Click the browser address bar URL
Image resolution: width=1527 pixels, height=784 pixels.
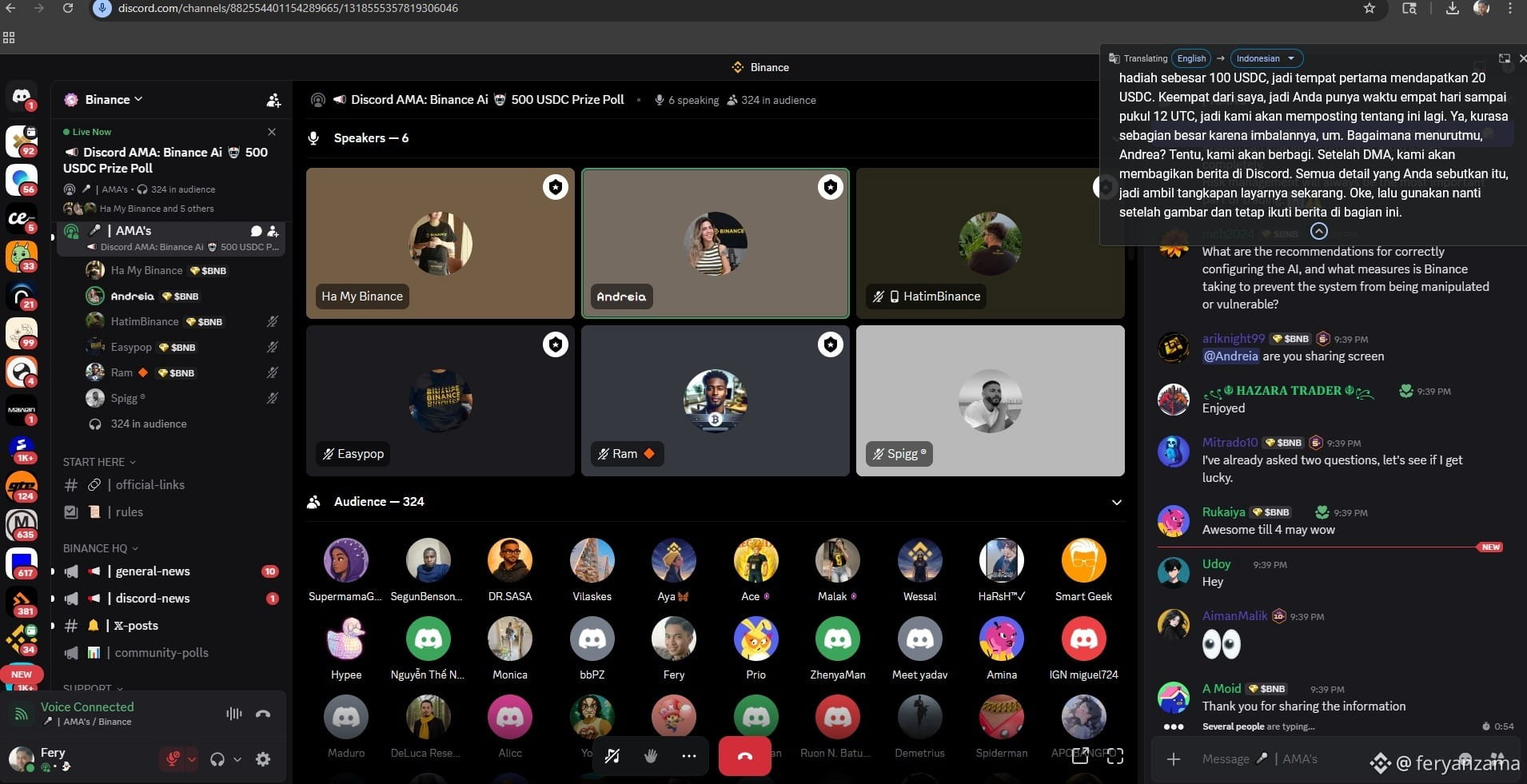click(288, 8)
